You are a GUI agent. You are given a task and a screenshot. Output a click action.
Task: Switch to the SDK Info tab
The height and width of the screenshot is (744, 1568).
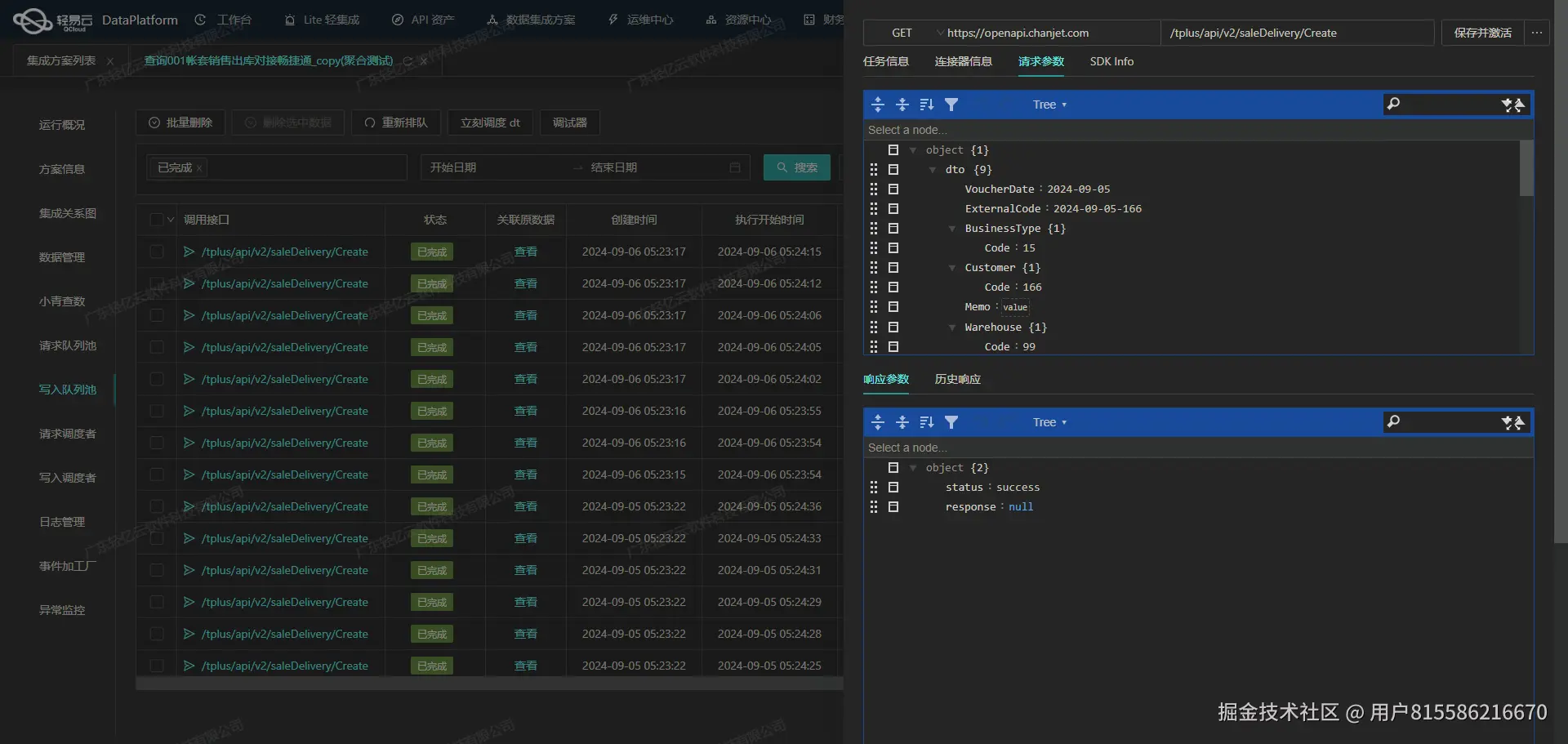[1111, 61]
